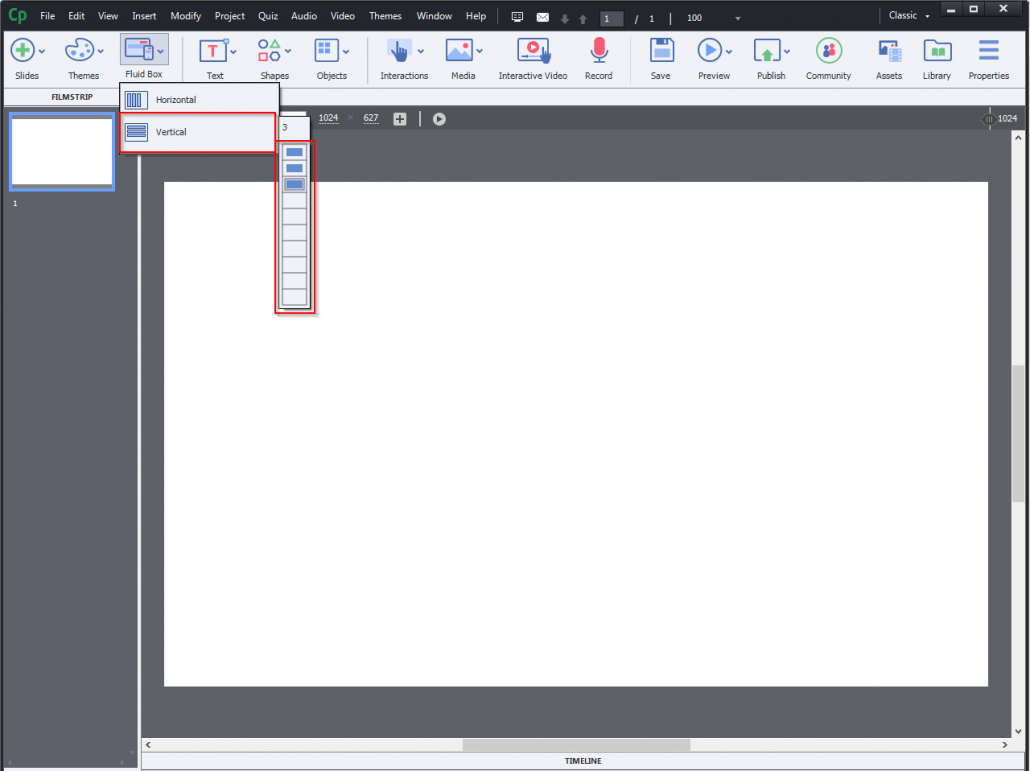Click the slide Preview play button

coord(439,118)
